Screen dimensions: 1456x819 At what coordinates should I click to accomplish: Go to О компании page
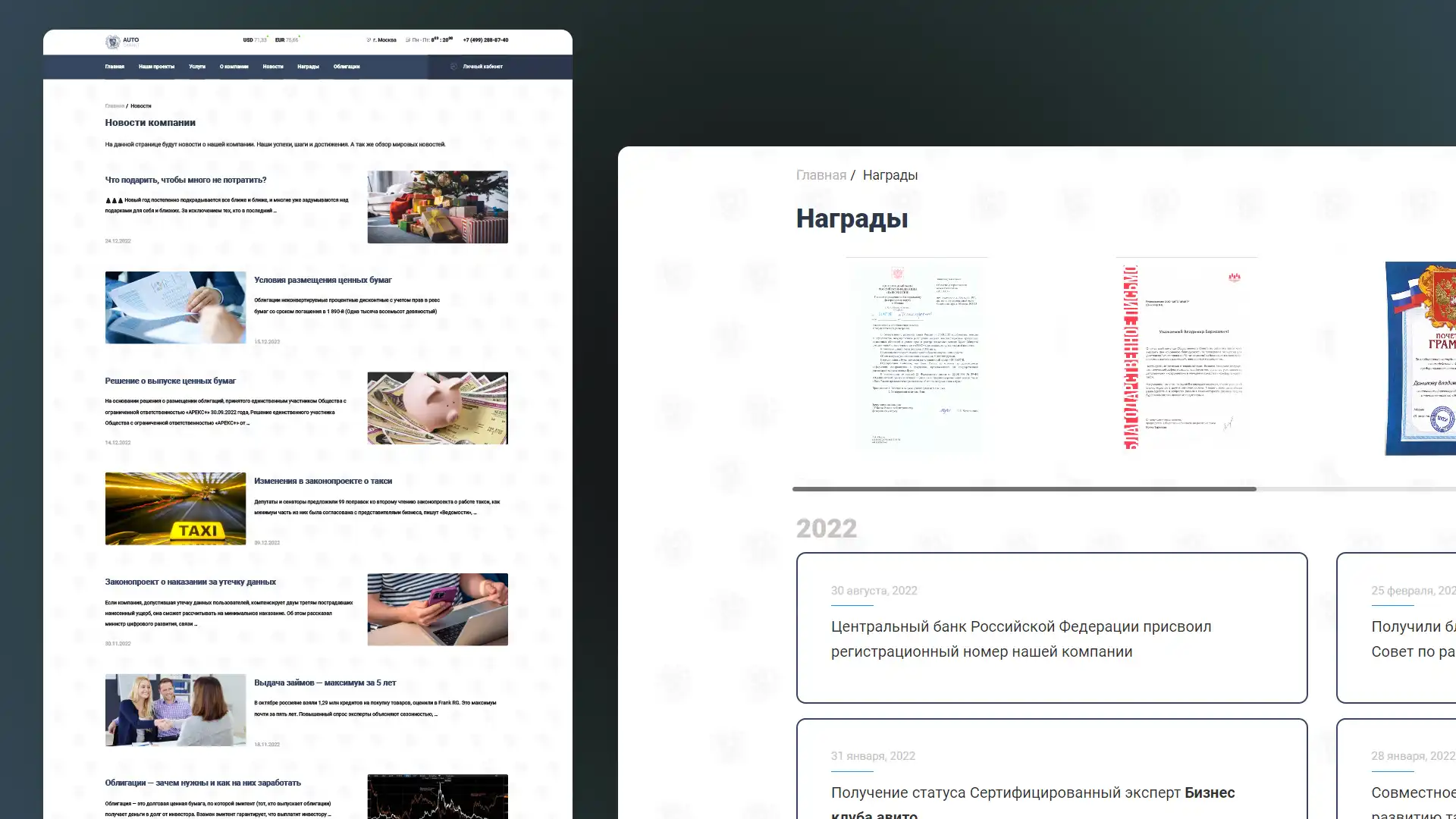(234, 66)
